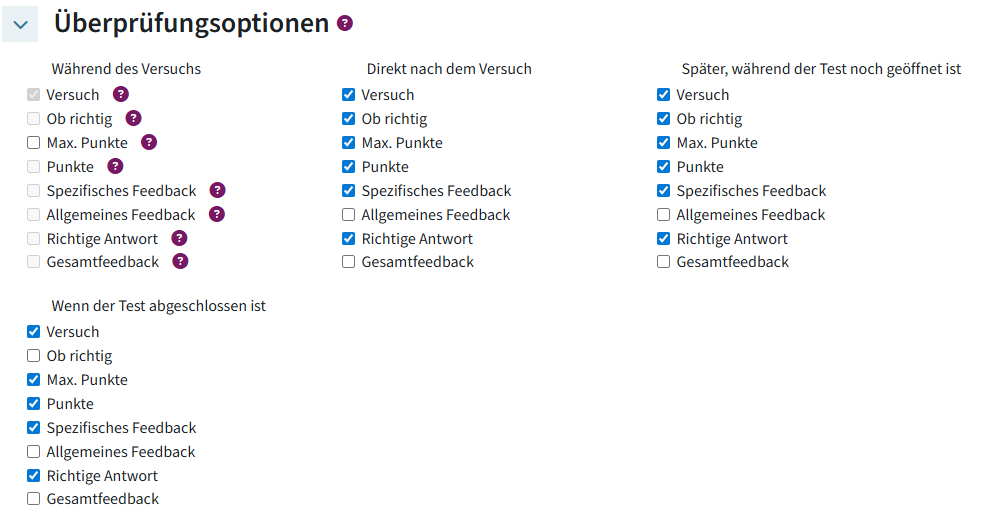The height and width of the screenshot is (520, 1007).
Task: Click help icon next to Ob richtig
Action: pos(134,118)
